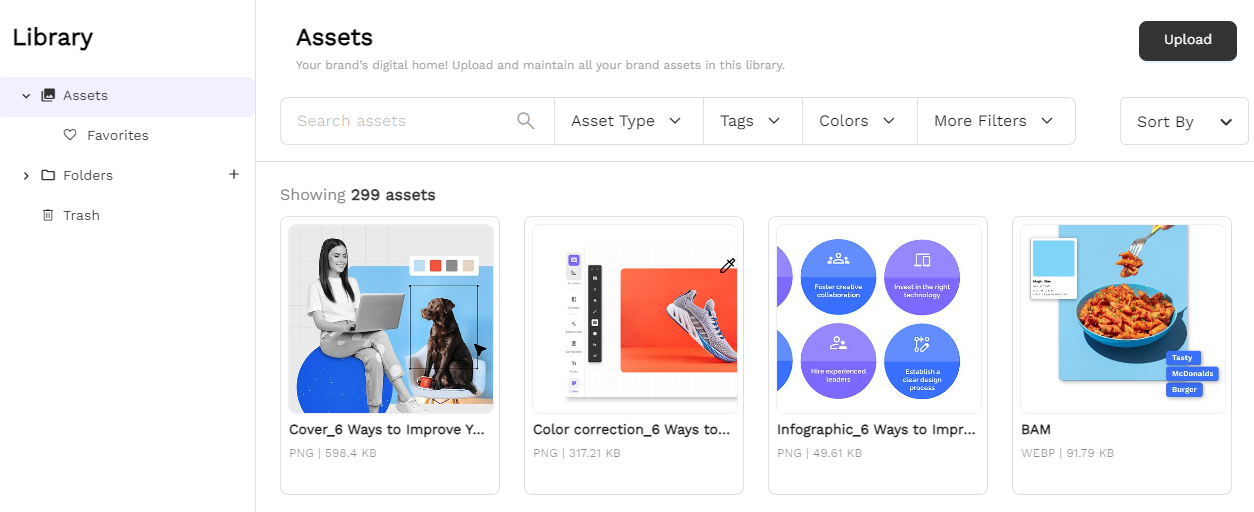Collapse the Assets tree section

pos(26,96)
